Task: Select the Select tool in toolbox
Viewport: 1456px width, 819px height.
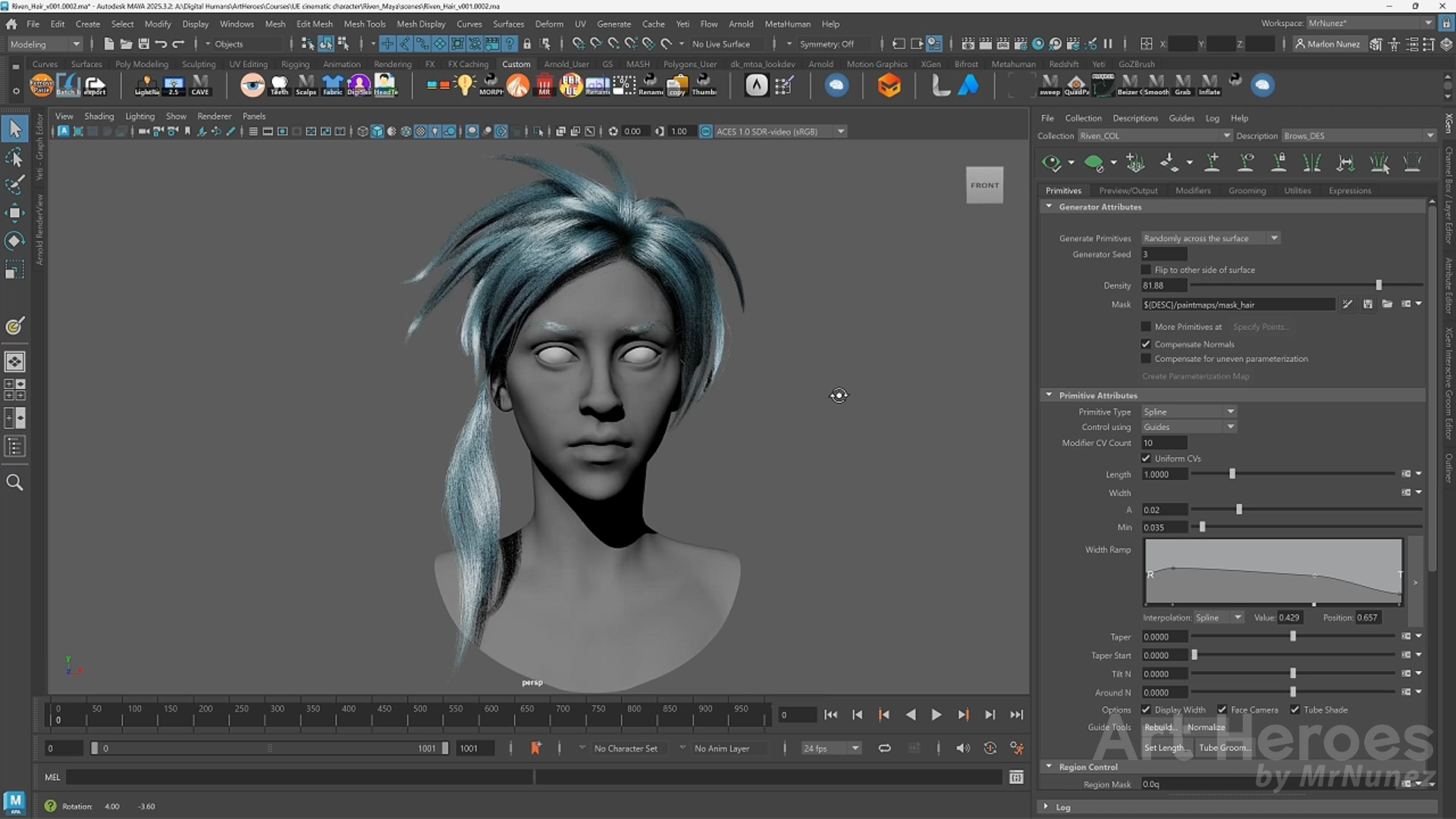Action: [x=14, y=129]
